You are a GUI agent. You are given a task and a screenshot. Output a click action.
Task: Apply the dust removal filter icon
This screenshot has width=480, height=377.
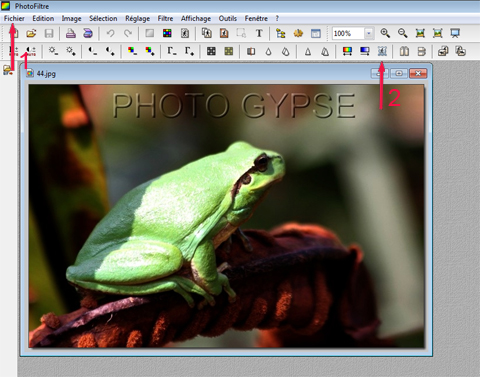tap(251, 51)
